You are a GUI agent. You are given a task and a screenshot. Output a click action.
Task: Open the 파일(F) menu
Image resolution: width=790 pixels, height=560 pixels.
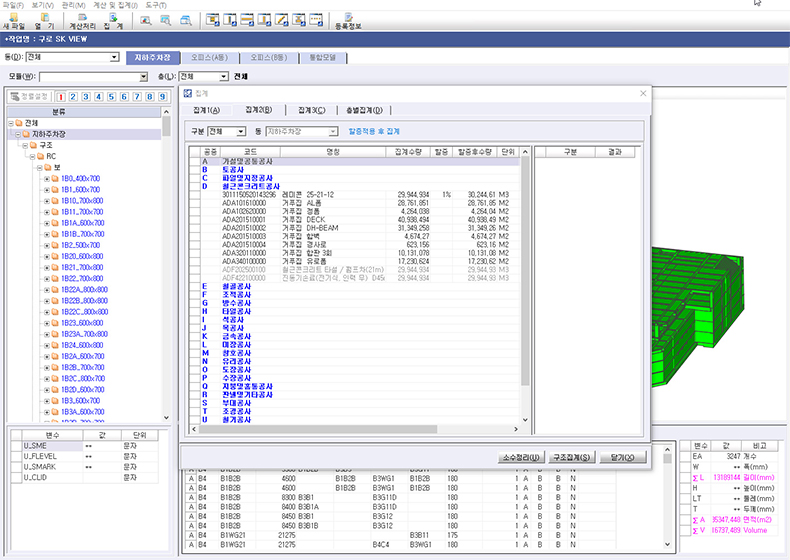(13, 5)
